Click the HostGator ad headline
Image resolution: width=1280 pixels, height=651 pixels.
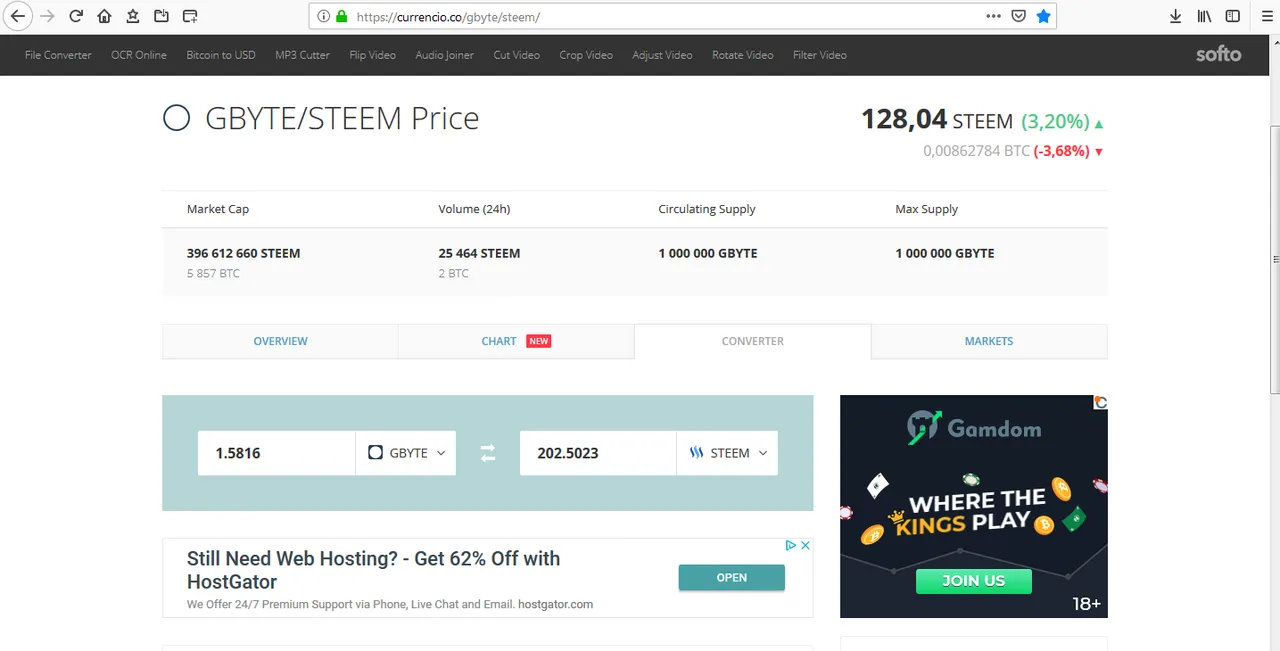373,570
